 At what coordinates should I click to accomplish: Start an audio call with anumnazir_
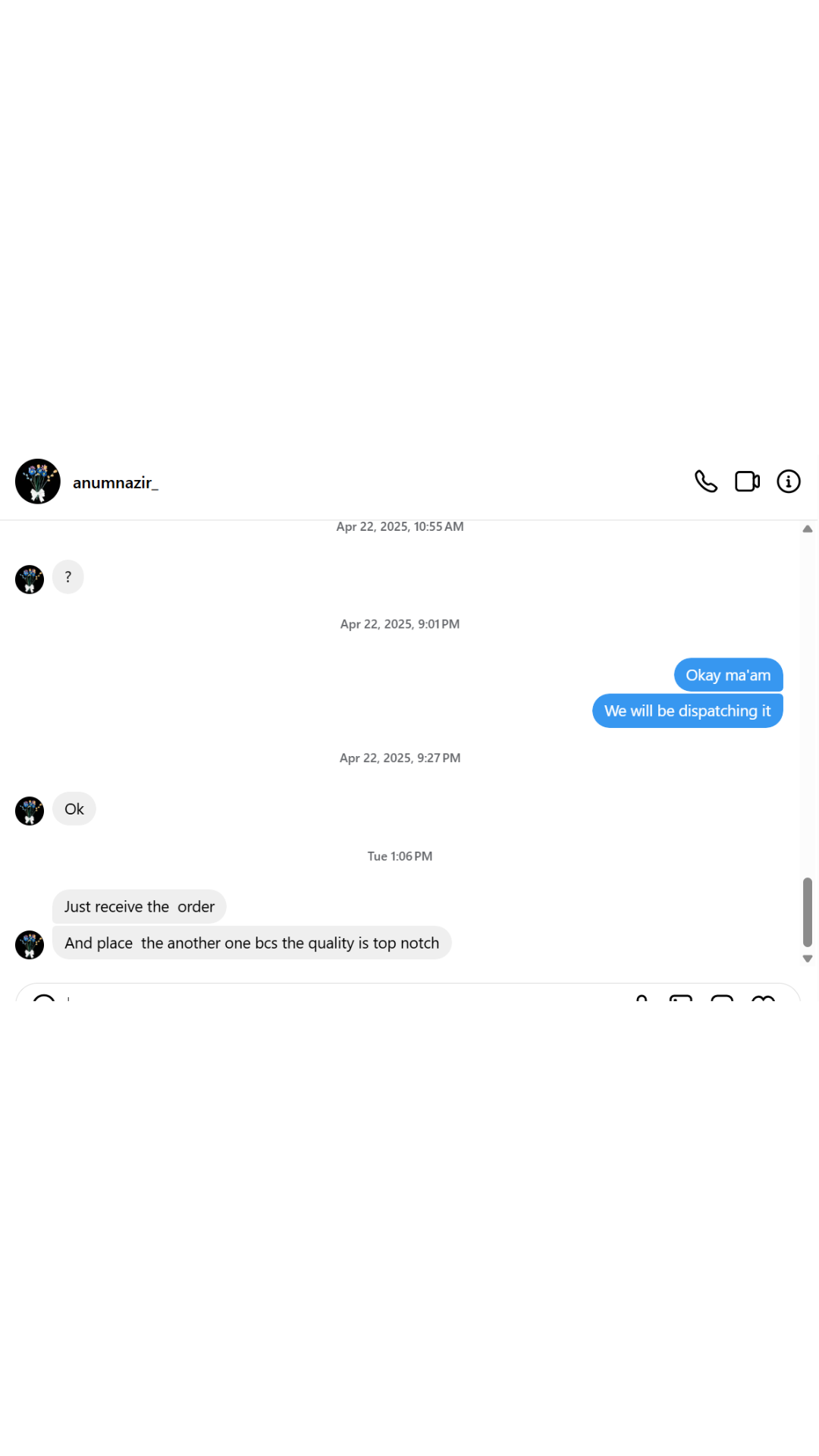tap(706, 482)
